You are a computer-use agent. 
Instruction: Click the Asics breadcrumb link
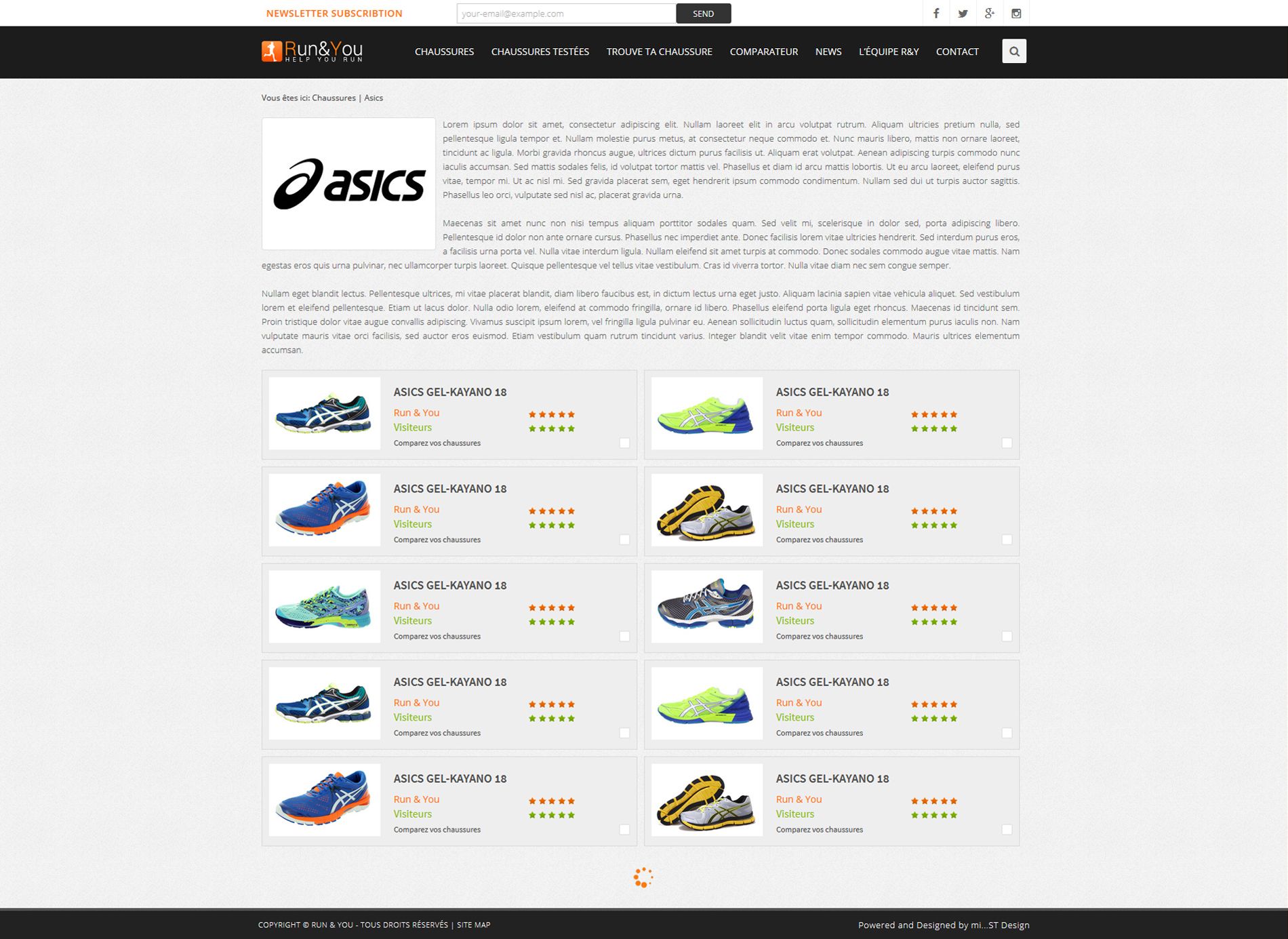[374, 98]
